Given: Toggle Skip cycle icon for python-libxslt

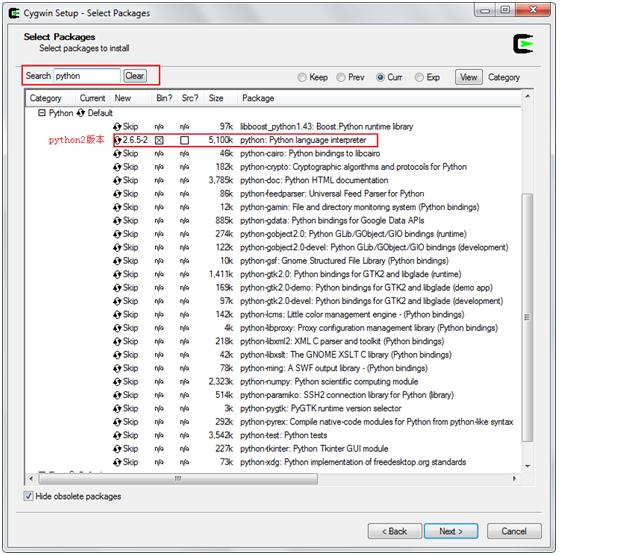Looking at the screenshot, I should 118,355.
